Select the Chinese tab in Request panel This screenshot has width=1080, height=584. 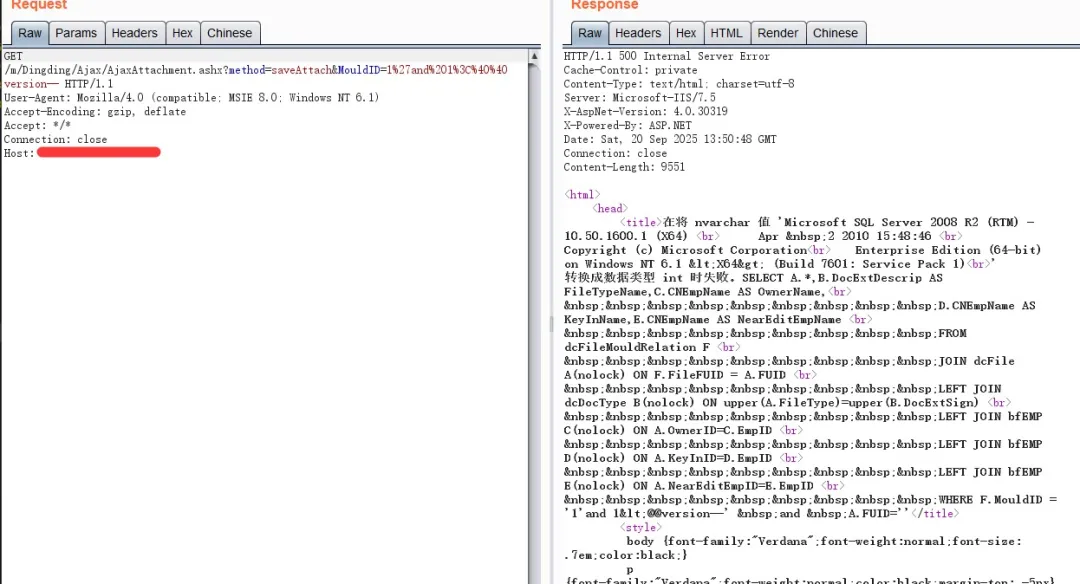(230, 33)
